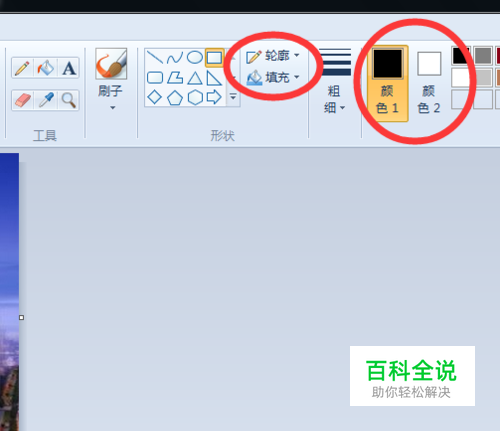The image size is (500, 431).
Task: Choose the Right arrow shape
Action: [214, 97]
